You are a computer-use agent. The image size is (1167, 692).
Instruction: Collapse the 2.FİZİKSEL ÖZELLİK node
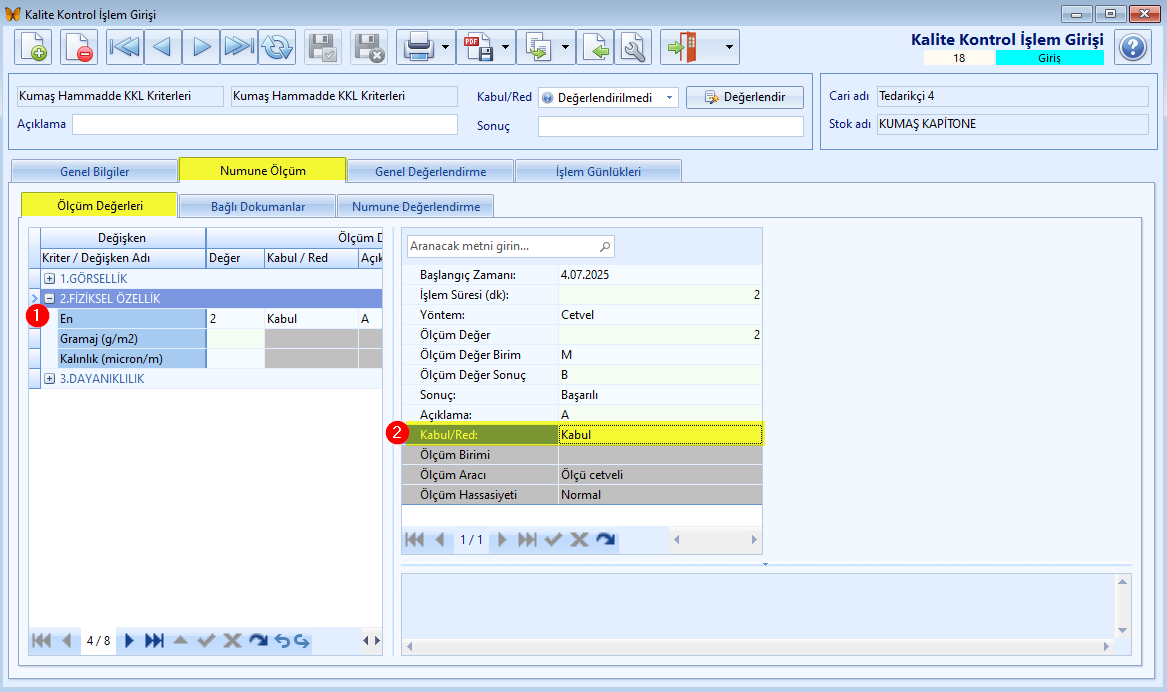[50, 298]
